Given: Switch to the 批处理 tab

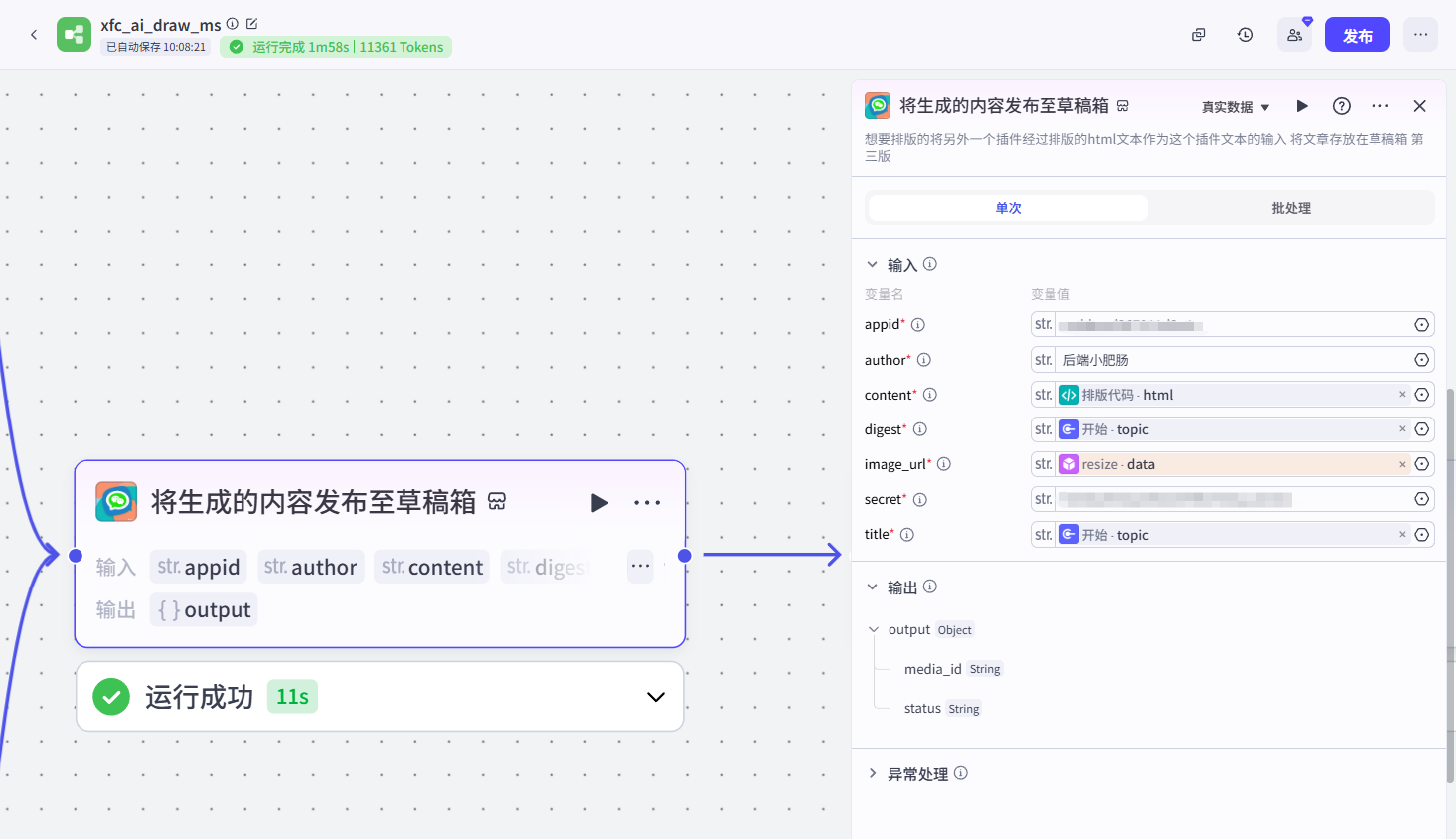Looking at the screenshot, I should point(1291,208).
